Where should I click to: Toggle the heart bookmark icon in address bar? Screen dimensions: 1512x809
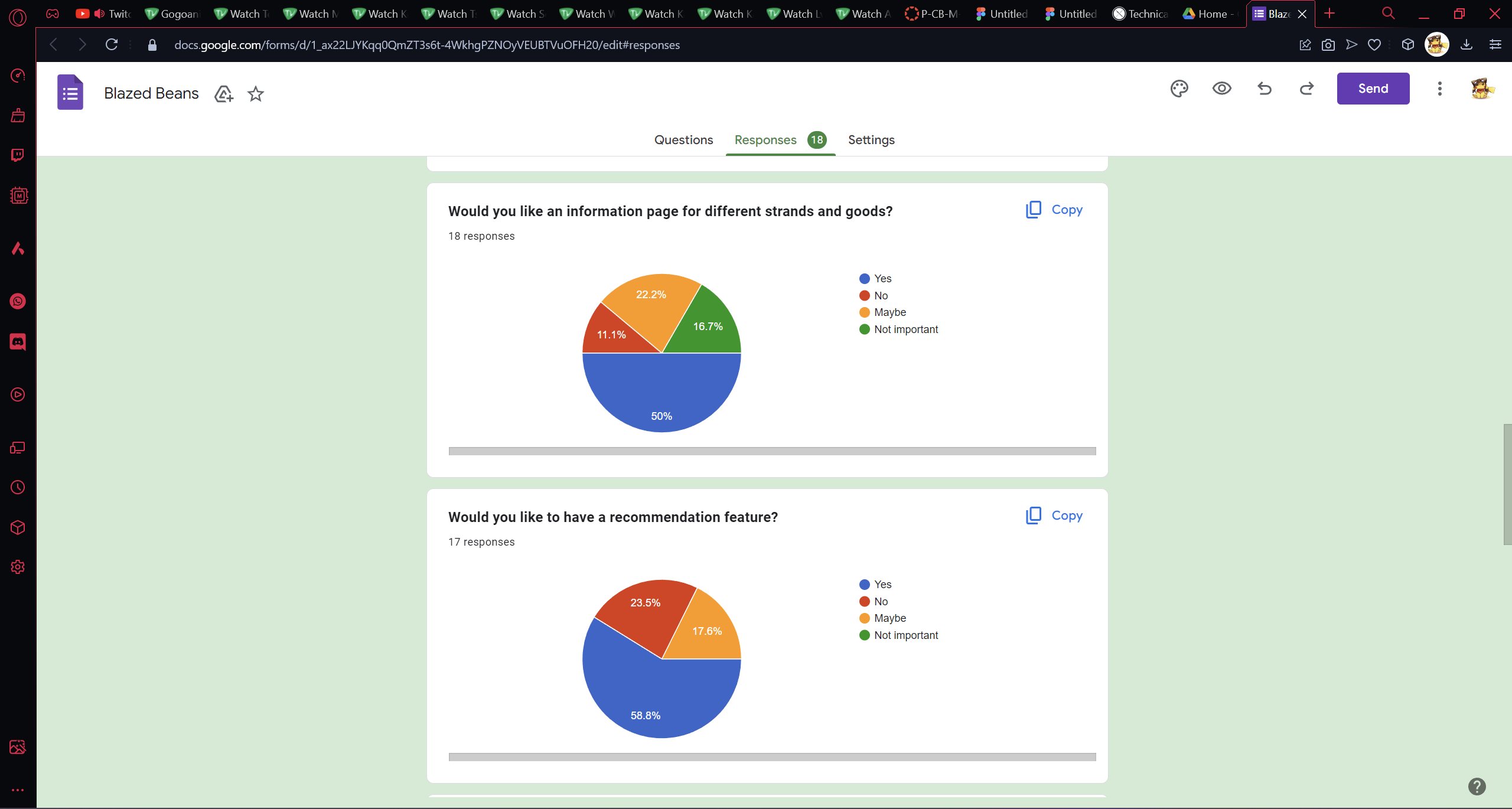[x=1374, y=45]
